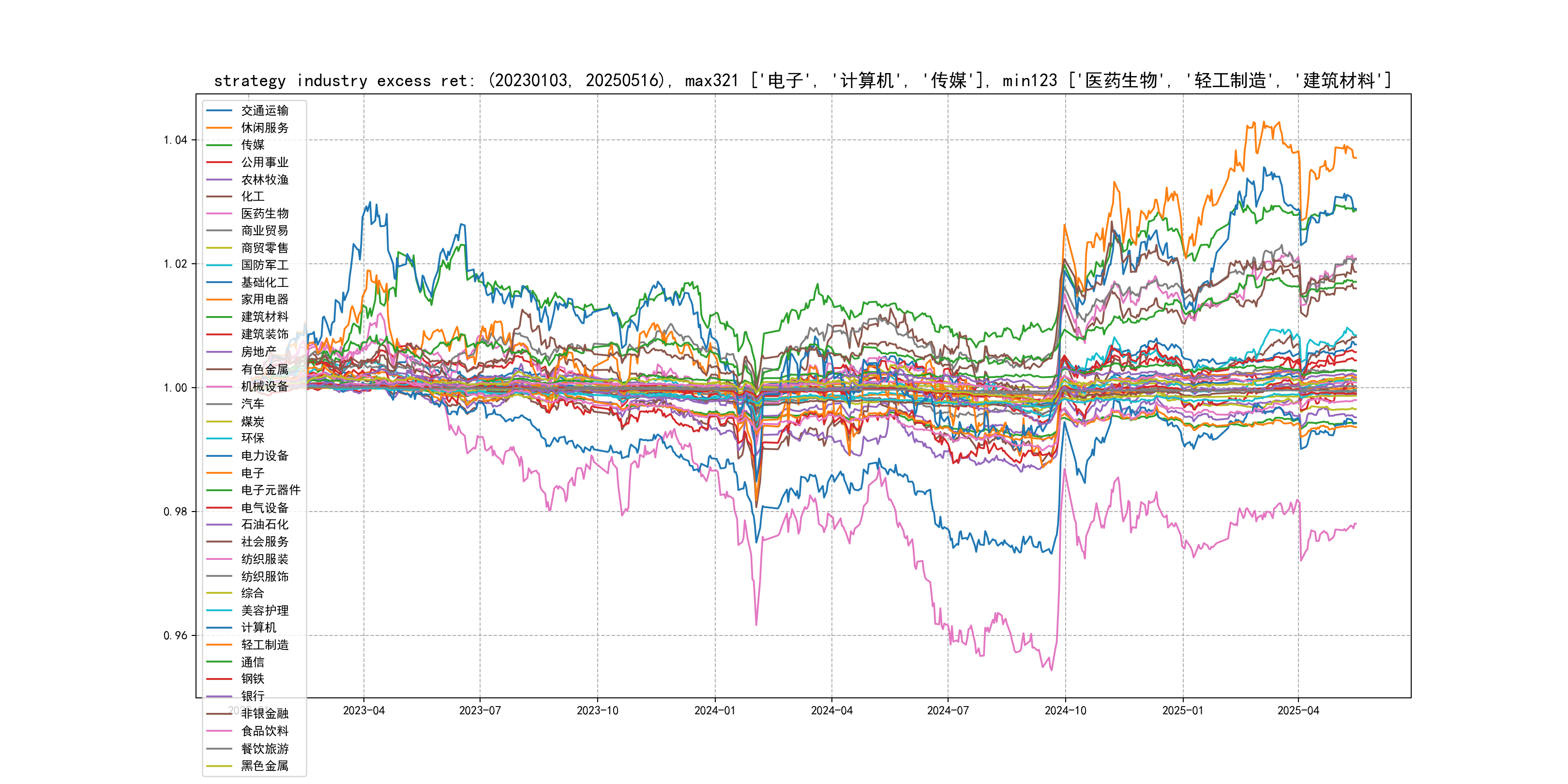The width and height of the screenshot is (1568, 784).
Task: Select the 2025-04 date tick label
Action: click(1298, 710)
